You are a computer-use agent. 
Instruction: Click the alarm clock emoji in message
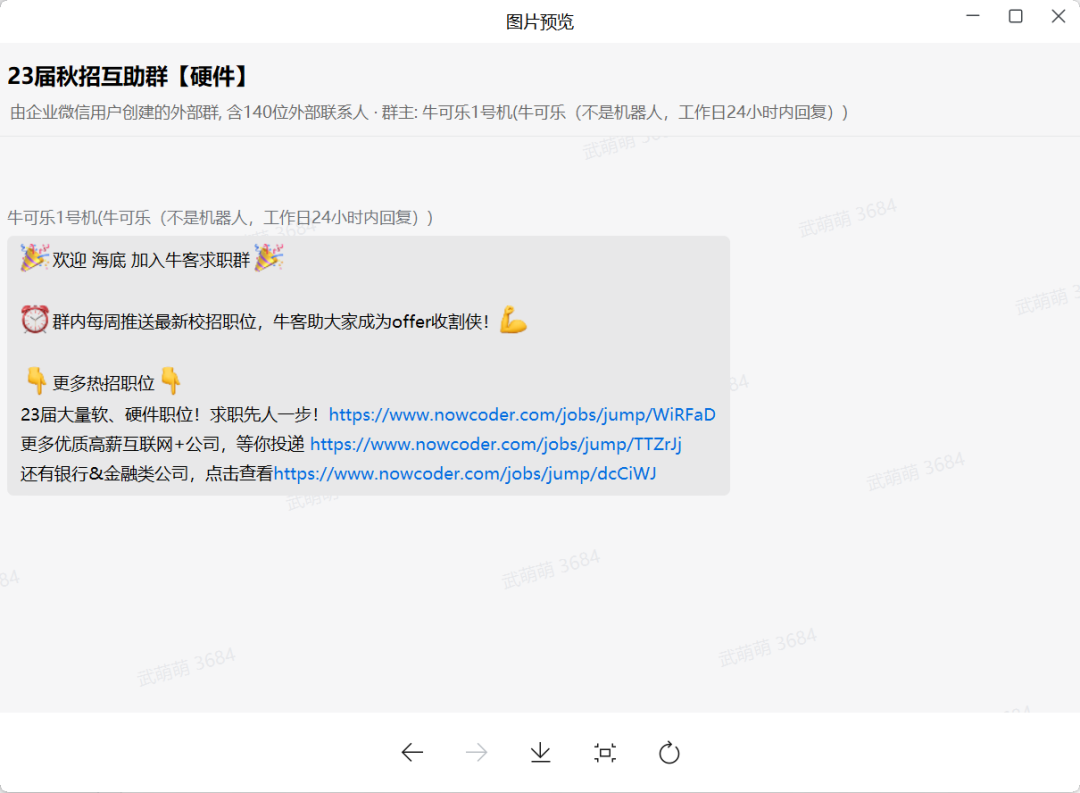34,320
